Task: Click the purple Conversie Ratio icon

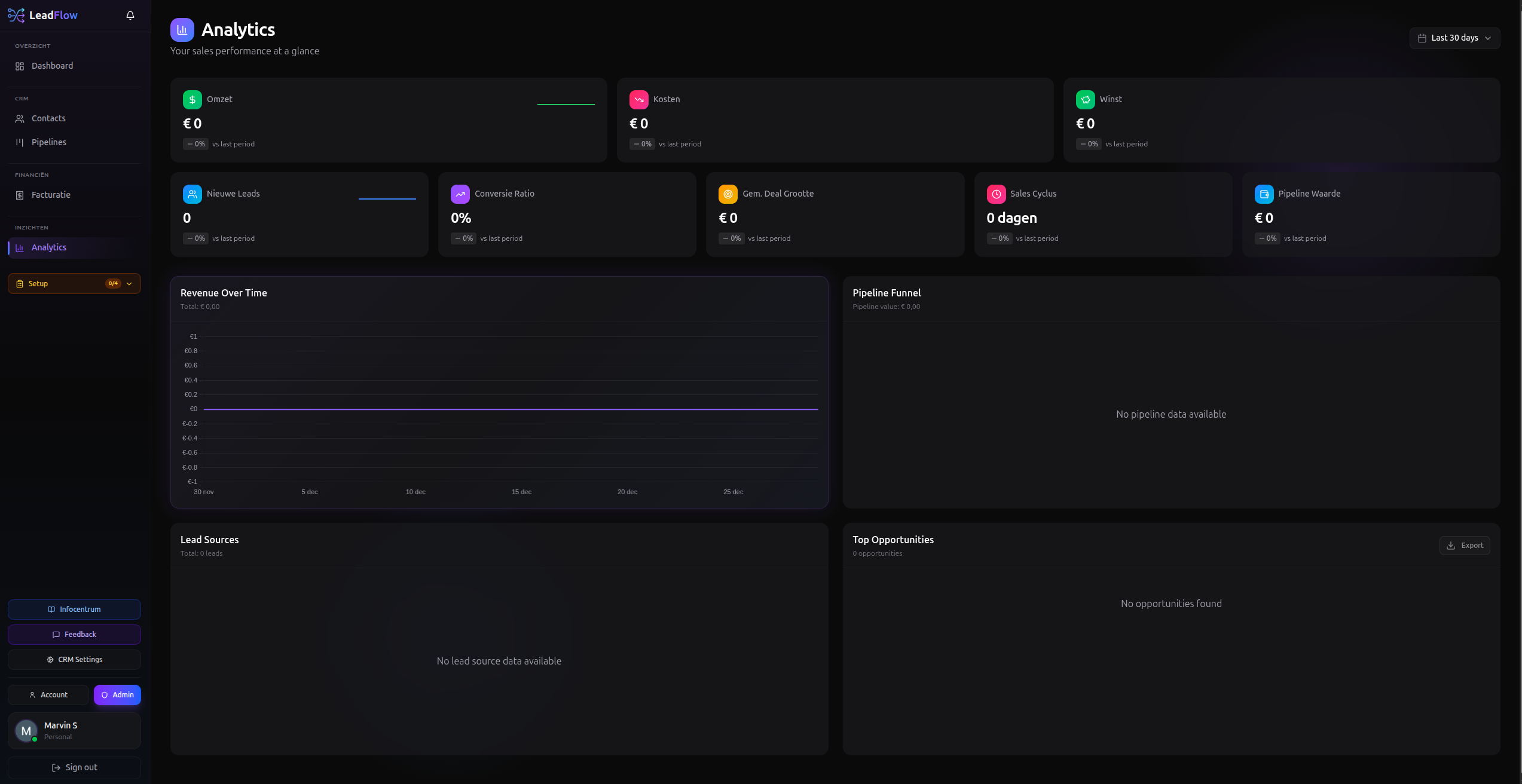Action: (x=460, y=194)
